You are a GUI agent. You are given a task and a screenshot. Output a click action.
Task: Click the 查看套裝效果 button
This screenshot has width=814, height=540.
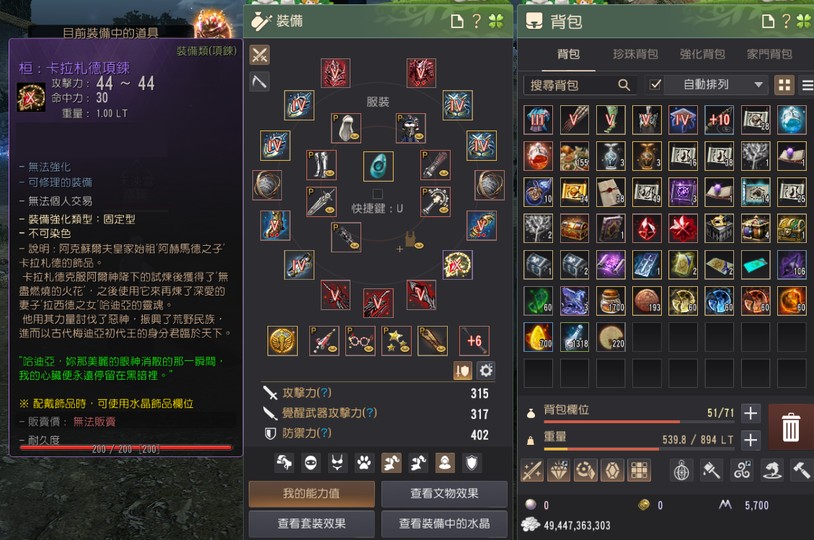pyautogui.click(x=311, y=523)
